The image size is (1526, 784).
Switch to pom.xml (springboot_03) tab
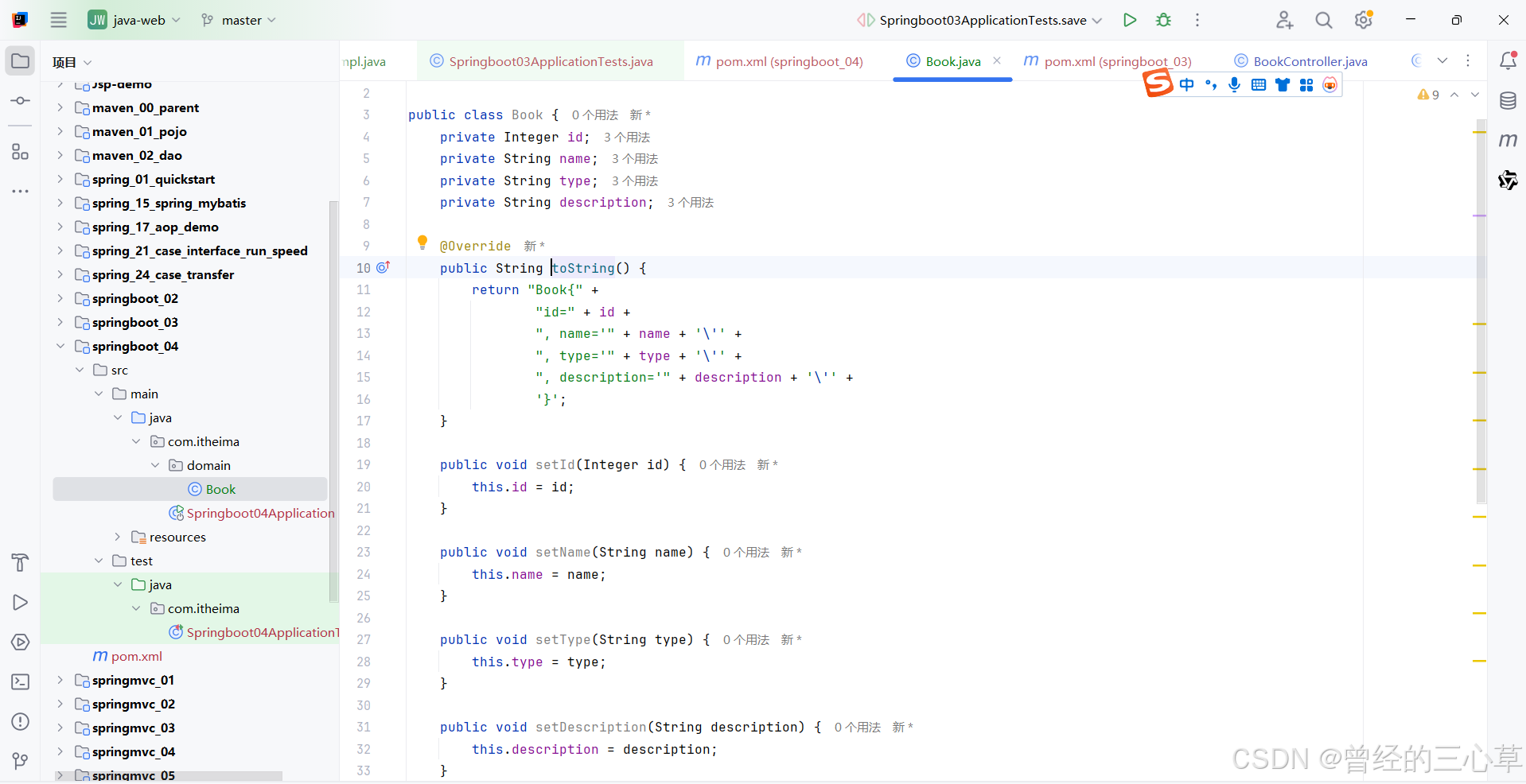pyautogui.click(x=1107, y=61)
